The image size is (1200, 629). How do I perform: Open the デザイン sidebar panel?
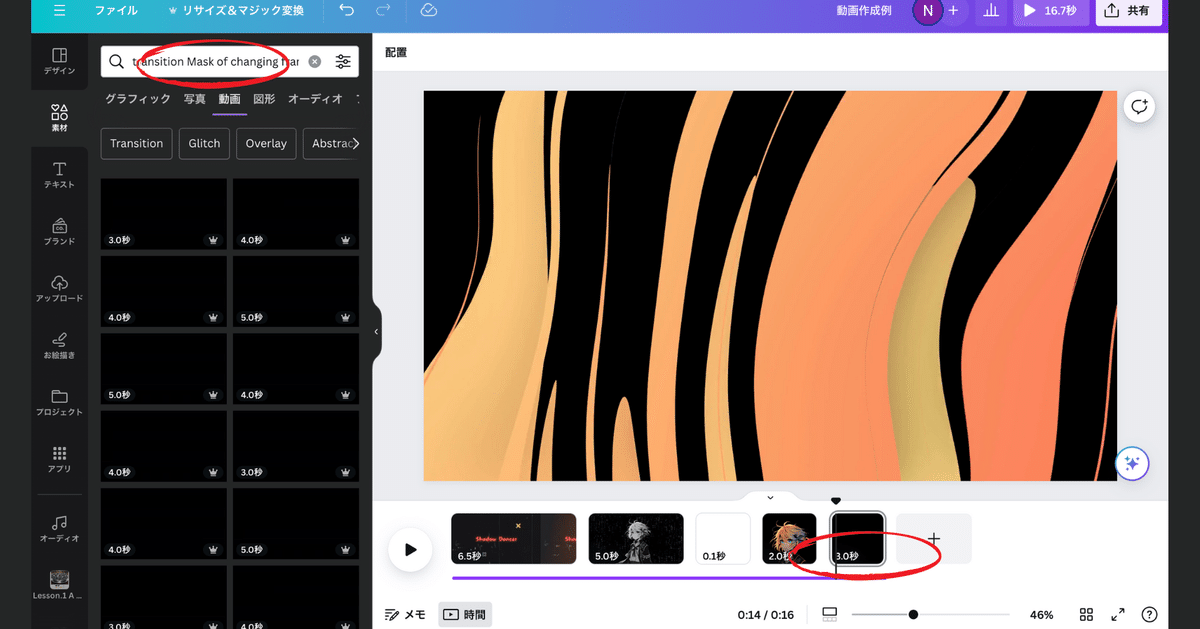tap(59, 61)
